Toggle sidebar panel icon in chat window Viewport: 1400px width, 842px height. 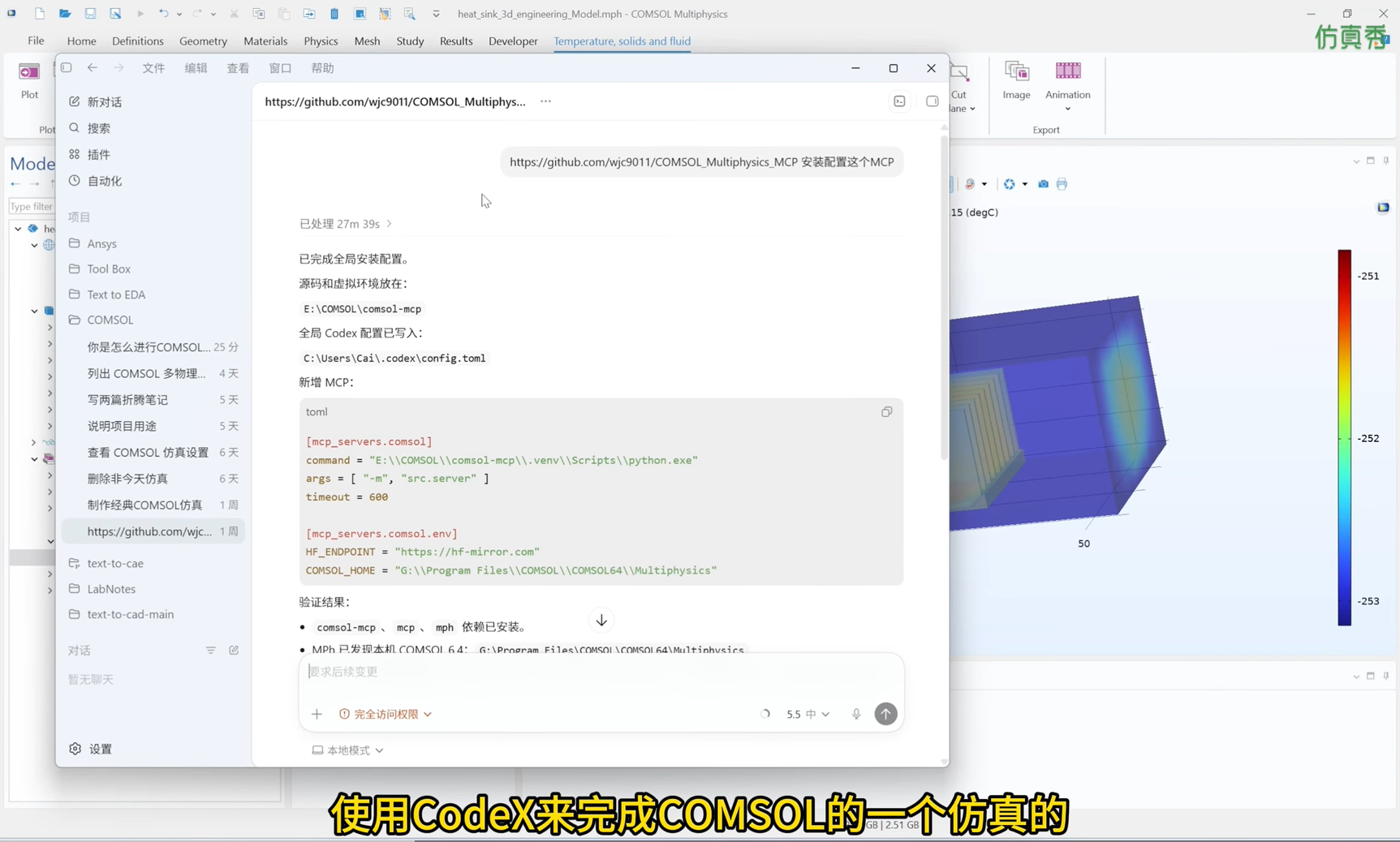click(67, 68)
